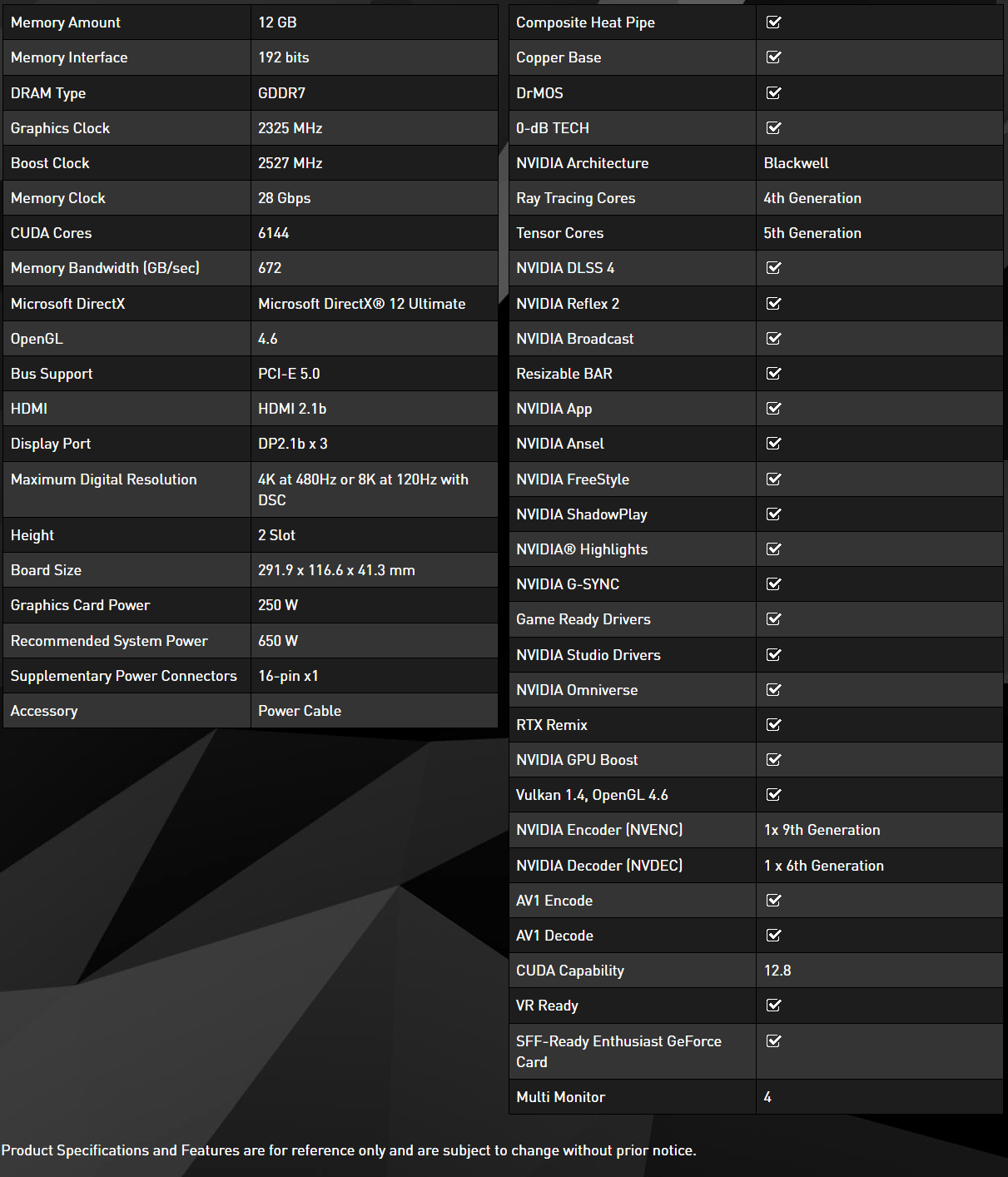The width and height of the screenshot is (1008, 1177).
Task: Click the checkmark icon for Composite Heat Pipe
Action: pos(773,22)
